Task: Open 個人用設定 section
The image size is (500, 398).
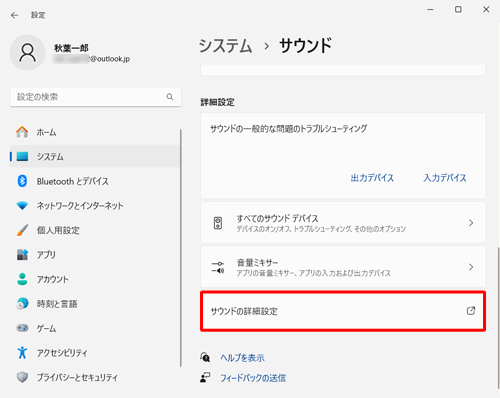Action: tap(95, 230)
